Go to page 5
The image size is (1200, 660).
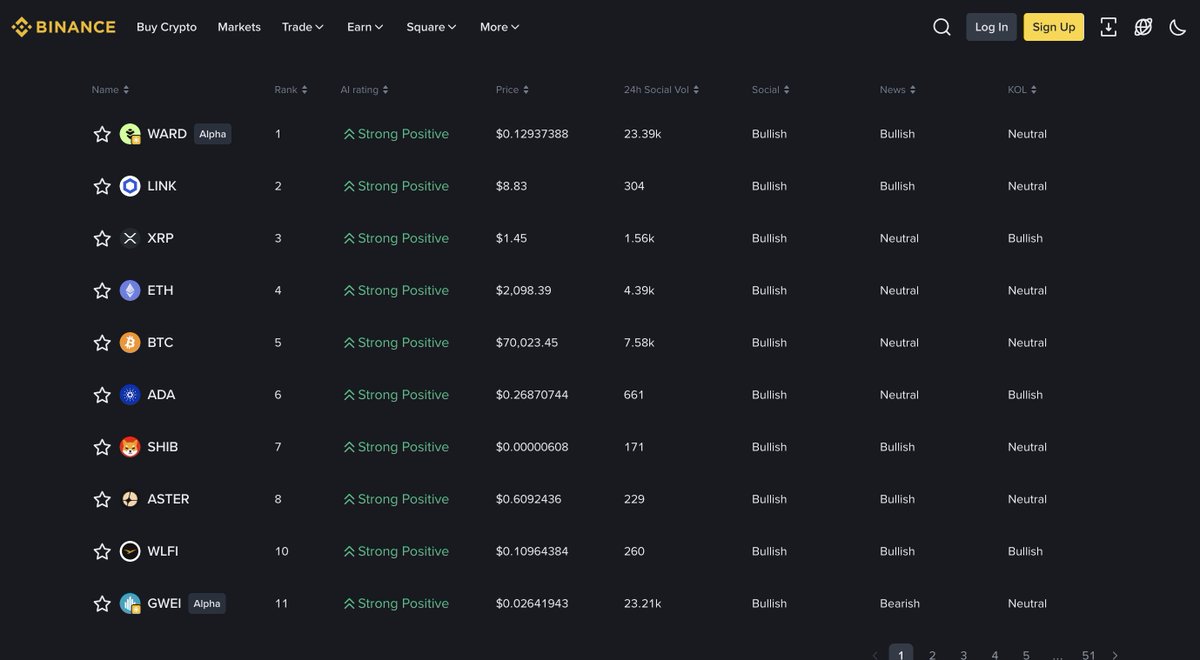[x=1026, y=655]
